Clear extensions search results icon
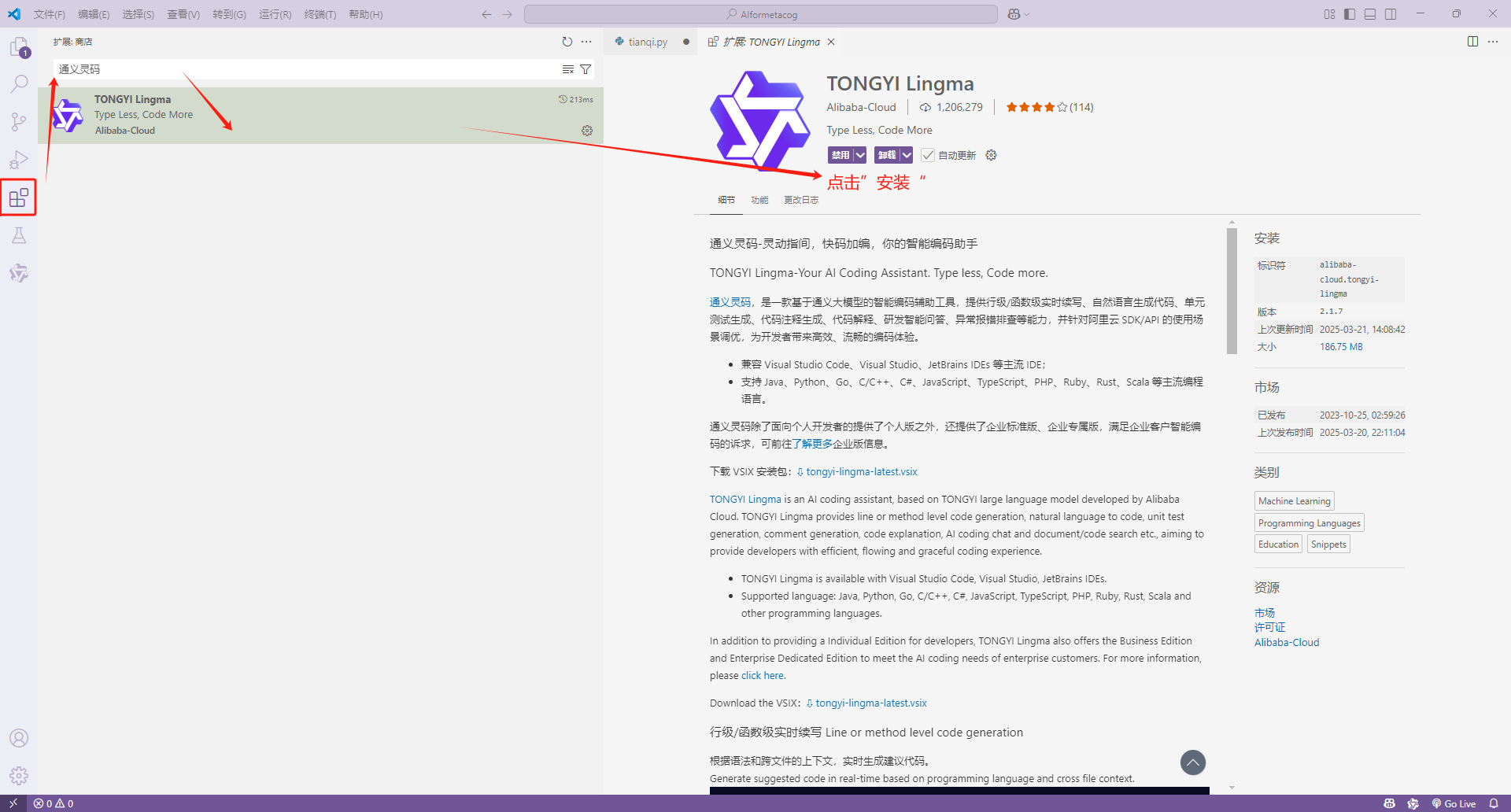Screen dimensions: 1511x812 [568, 69]
